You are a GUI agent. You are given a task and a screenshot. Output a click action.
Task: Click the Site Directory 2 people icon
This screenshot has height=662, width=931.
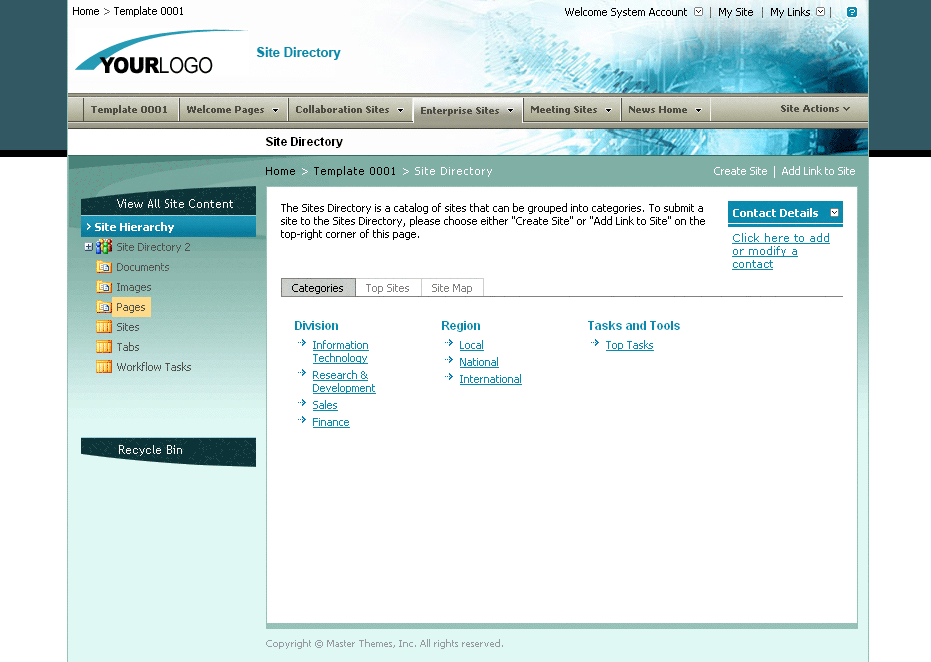pyautogui.click(x=103, y=247)
